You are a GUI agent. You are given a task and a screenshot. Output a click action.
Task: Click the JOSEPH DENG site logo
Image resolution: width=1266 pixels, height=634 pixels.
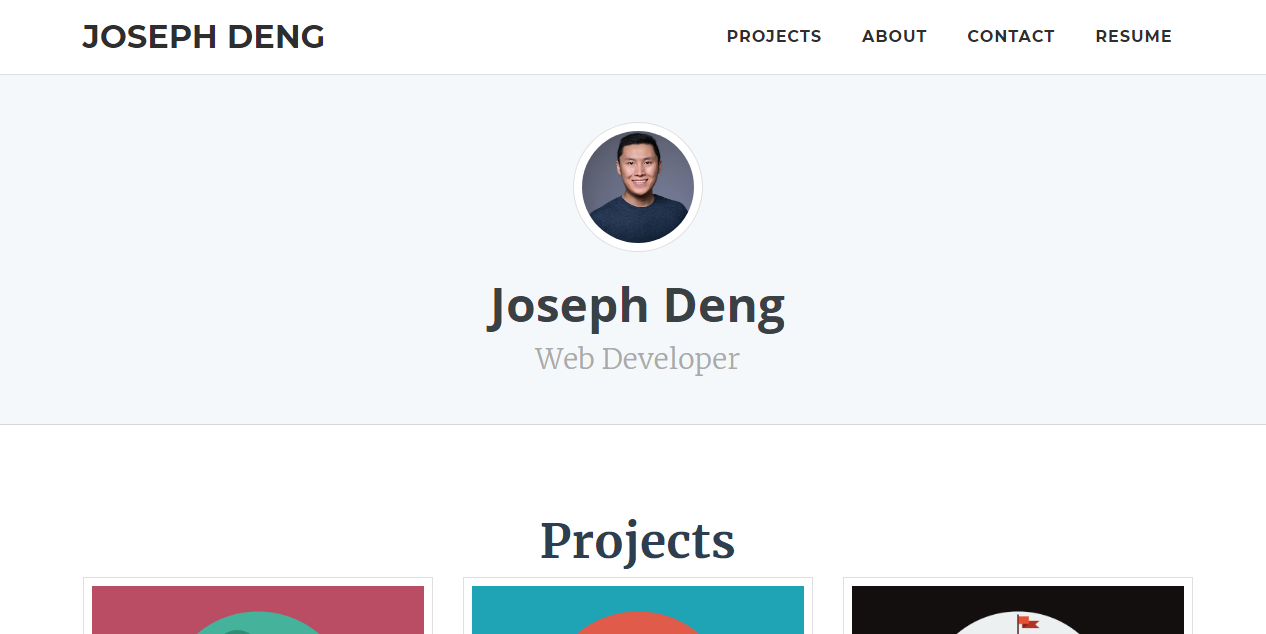pos(203,36)
